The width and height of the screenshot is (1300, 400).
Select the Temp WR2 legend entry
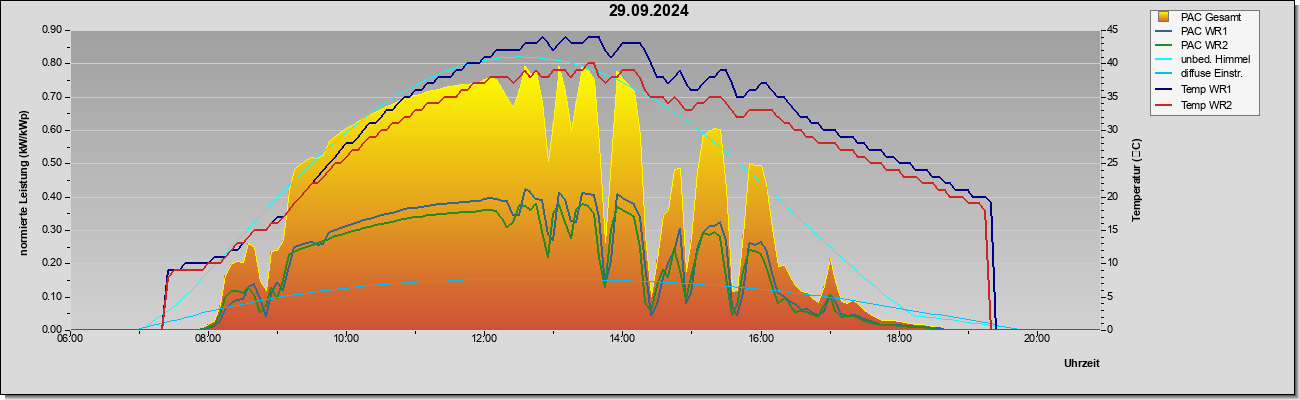(1200, 104)
